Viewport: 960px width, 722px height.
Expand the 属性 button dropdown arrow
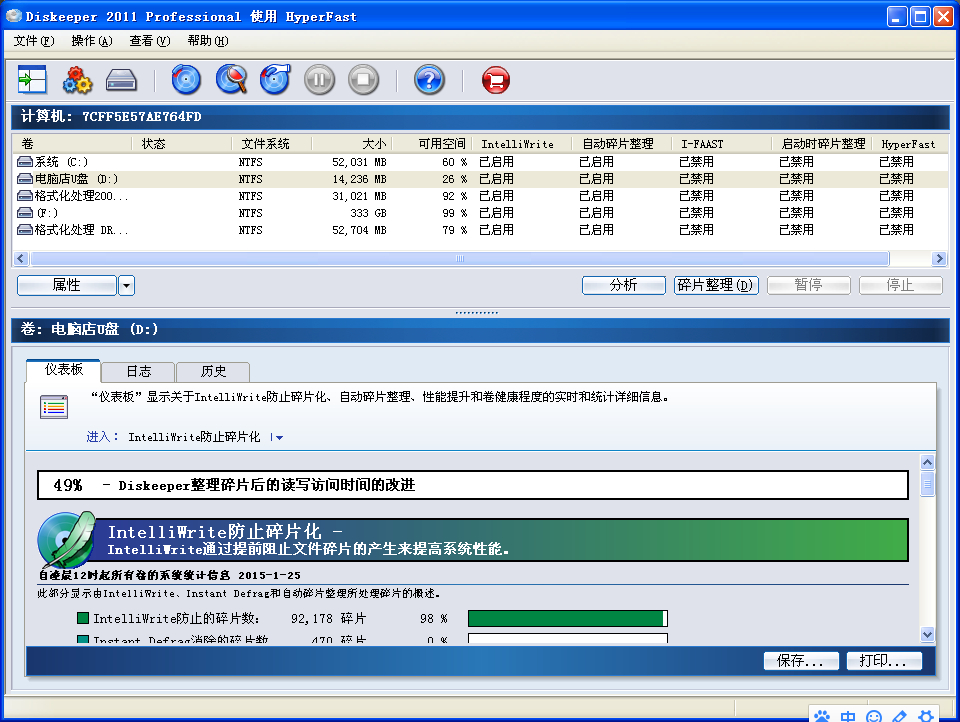click(x=126, y=285)
